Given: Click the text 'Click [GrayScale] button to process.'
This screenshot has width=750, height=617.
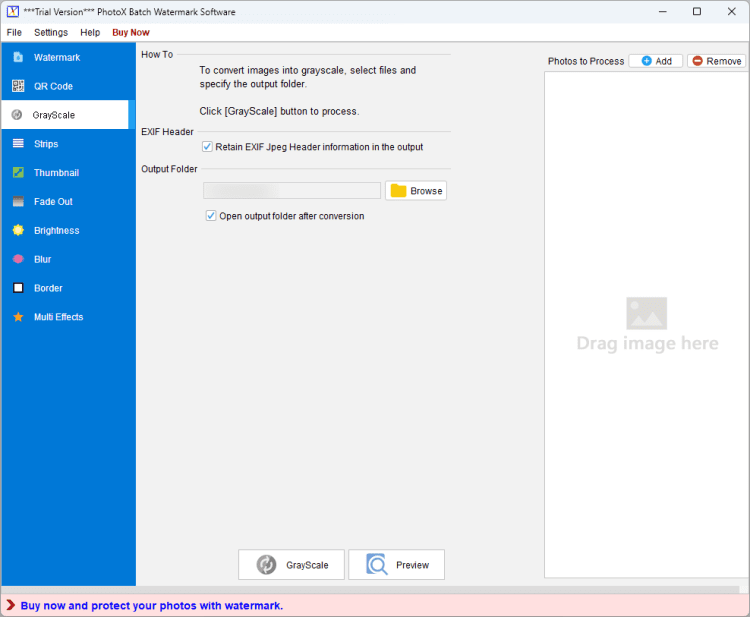Looking at the screenshot, I should click(x=279, y=111).
